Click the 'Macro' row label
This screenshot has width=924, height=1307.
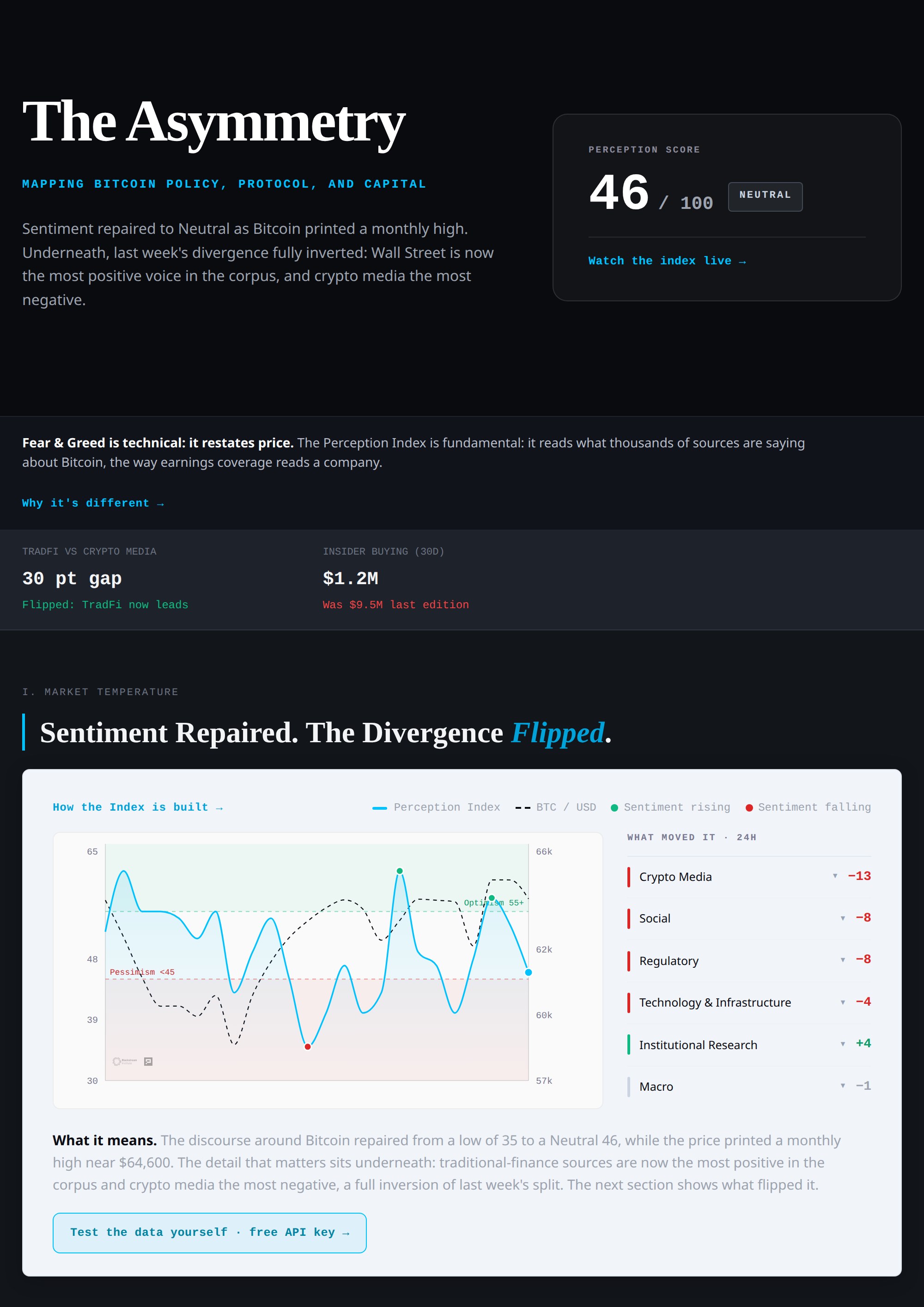656,1087
